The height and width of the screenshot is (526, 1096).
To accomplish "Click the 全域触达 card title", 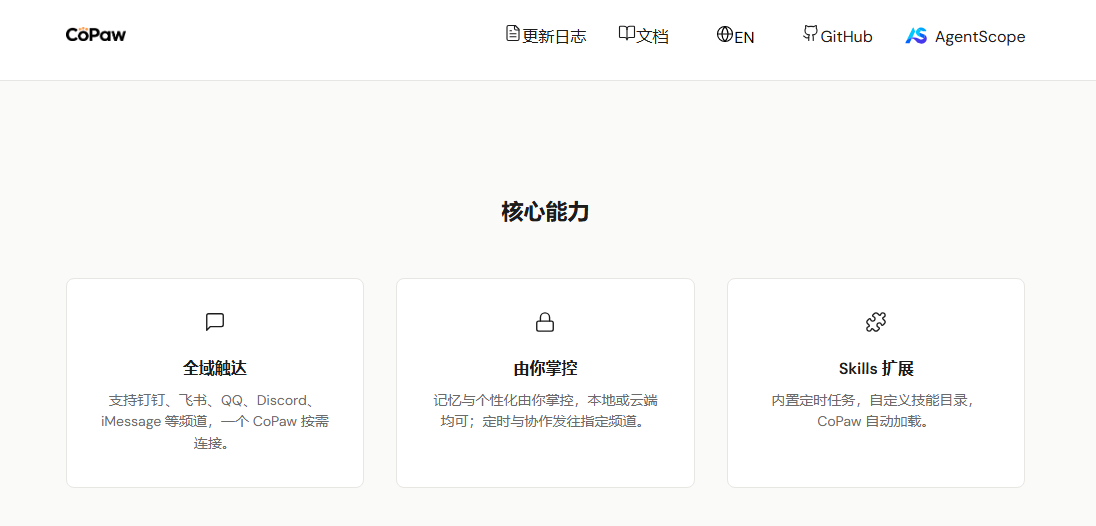I will (x=215, y=368).
